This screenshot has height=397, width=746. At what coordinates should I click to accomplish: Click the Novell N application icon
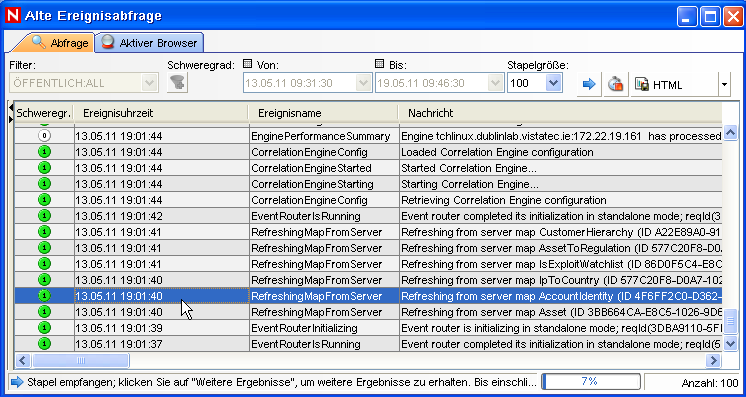tap(12, 16)
